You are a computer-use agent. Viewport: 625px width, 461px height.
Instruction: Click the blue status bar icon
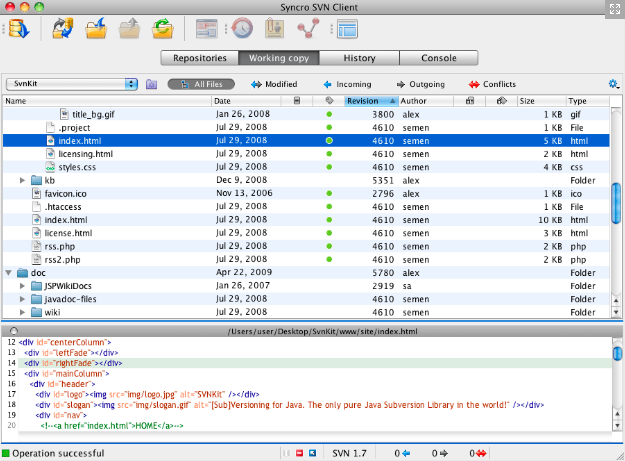coord(312,453)
